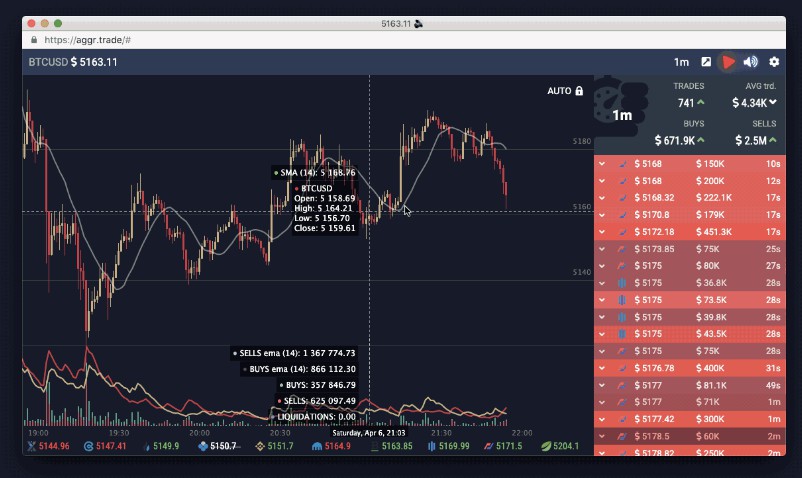Expand the $5172.18 $451.3K trade row chevron
Viewport: 802px width, 478px height.
[x=602, y=231]
